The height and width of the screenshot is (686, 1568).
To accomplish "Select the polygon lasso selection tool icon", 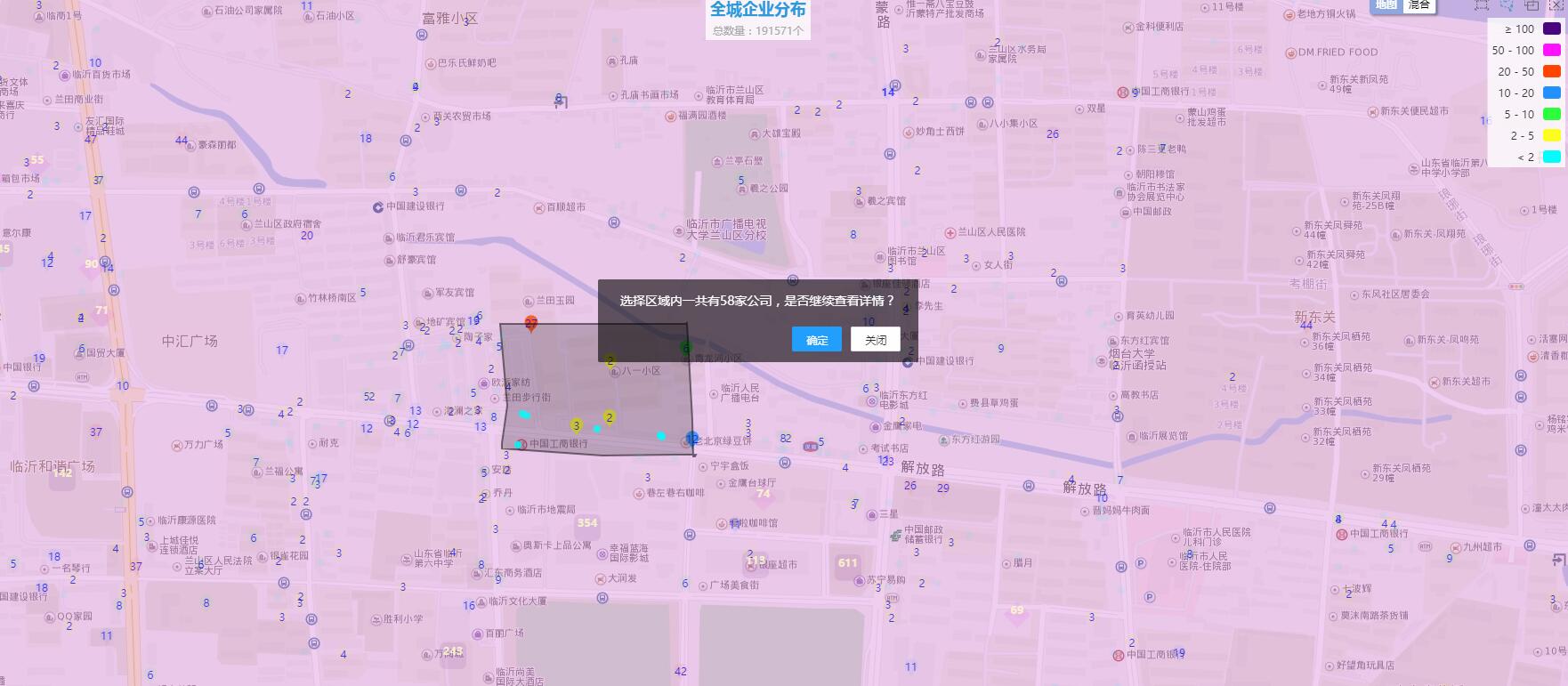I will click(1507, 4).
